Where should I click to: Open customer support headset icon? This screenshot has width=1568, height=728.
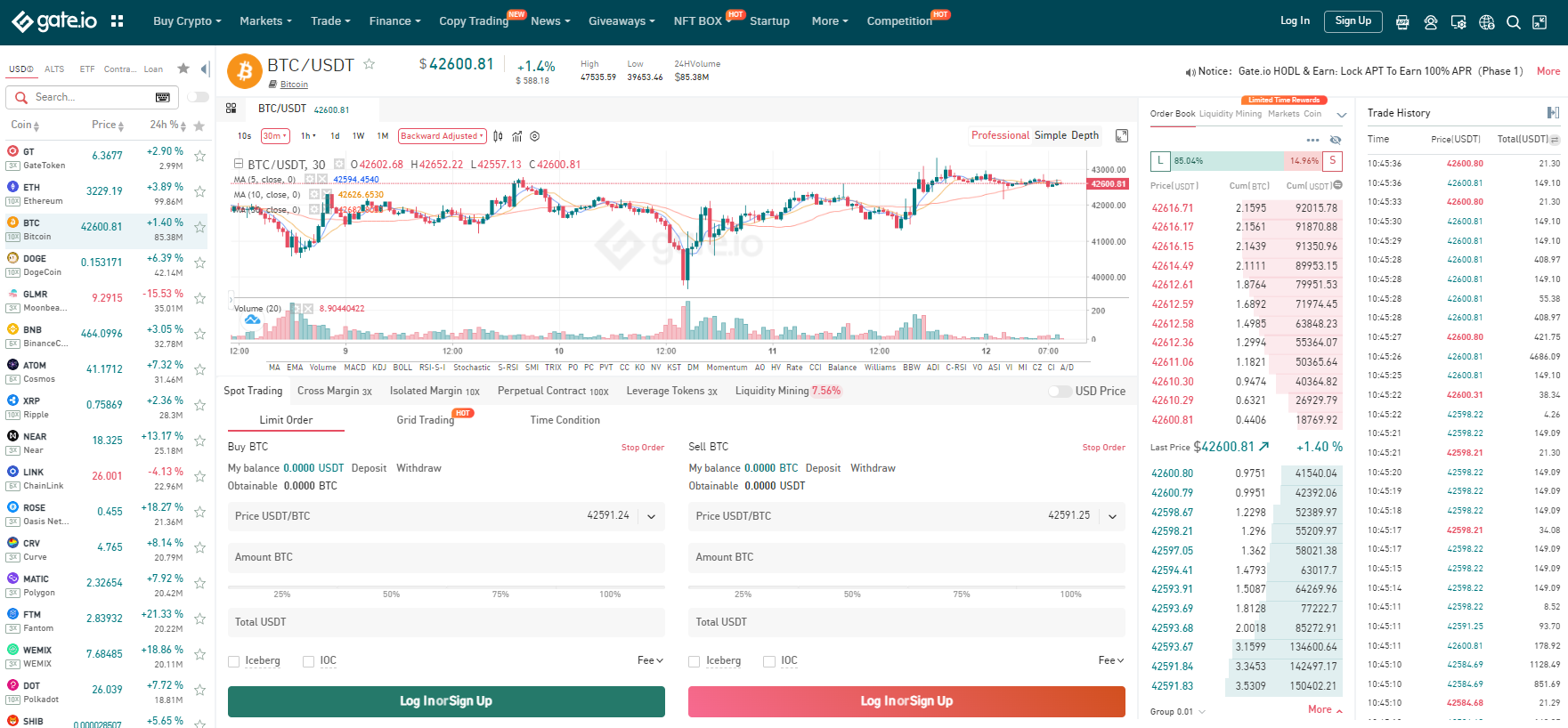[x=1431, y=22]
